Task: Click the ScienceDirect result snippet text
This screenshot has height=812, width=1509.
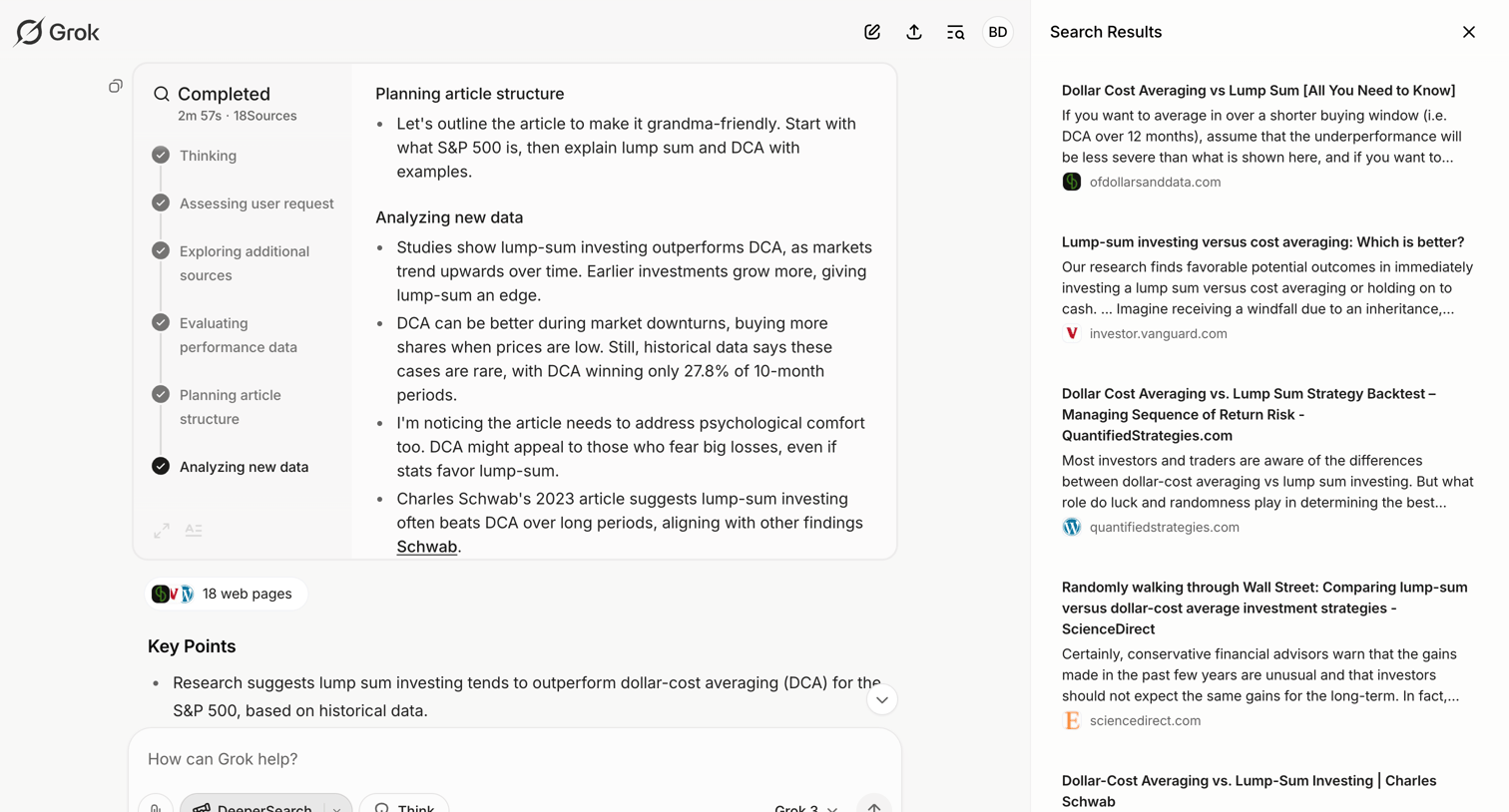Action: pos(1260,675)
